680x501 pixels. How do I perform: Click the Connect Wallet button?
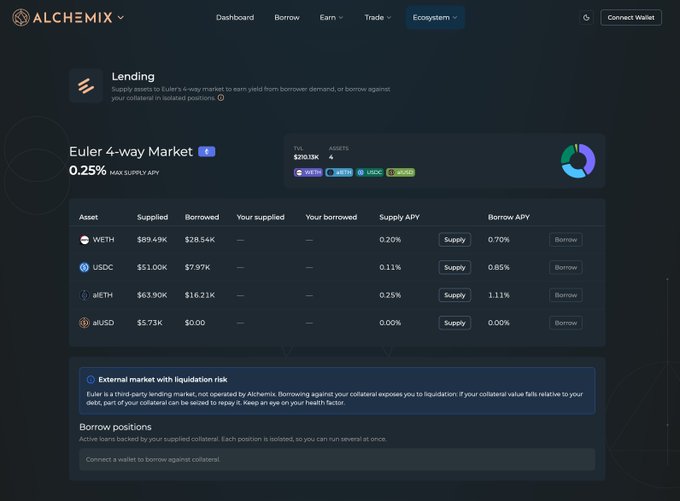point(631,18)
